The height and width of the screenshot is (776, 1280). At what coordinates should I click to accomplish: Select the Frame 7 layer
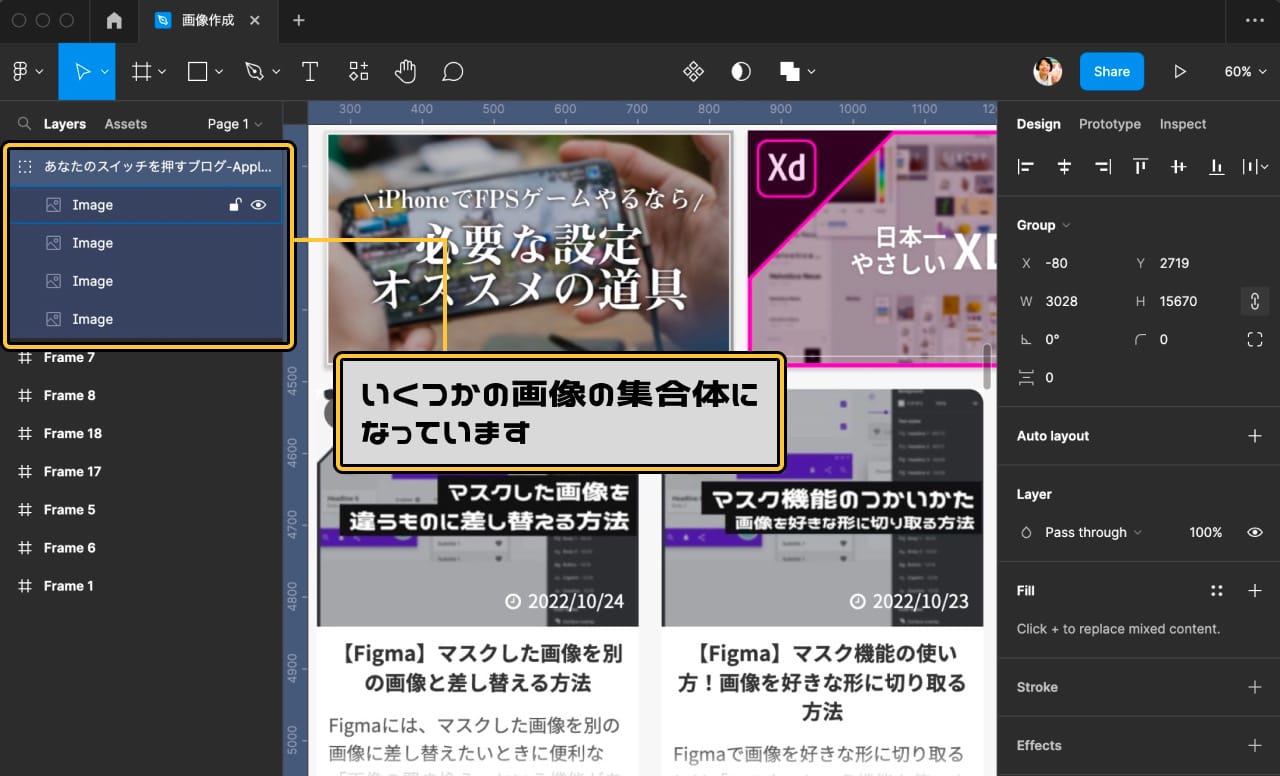pos(141,358)
